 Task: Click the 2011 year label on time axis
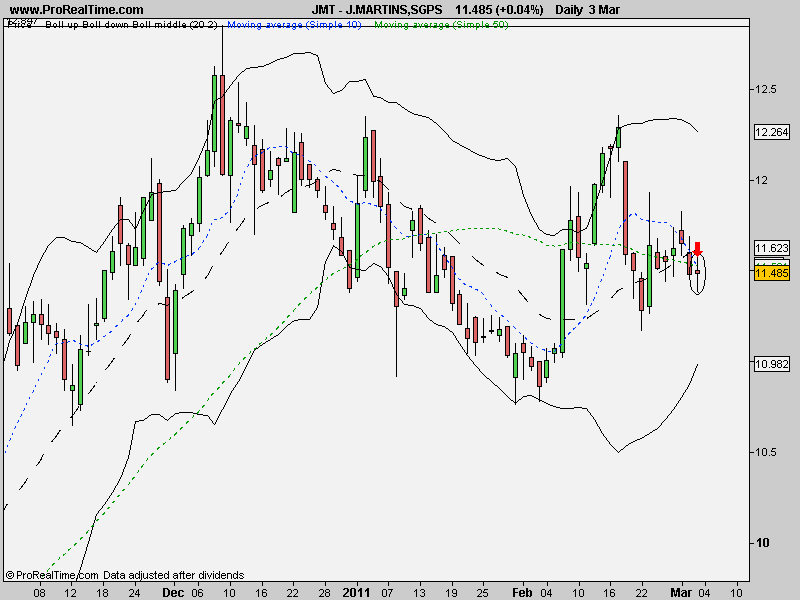(x=356, y=592)
